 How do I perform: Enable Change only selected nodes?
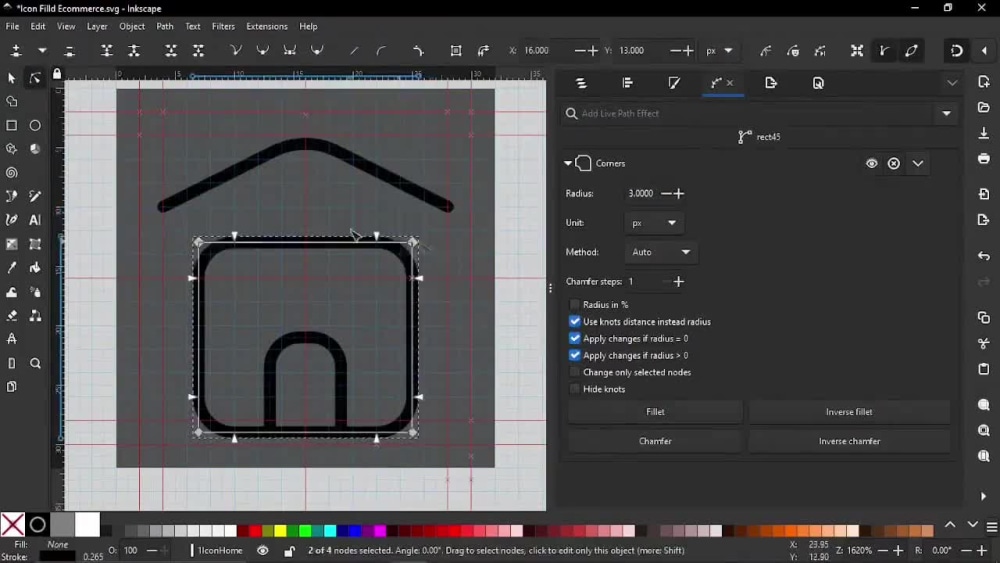tap(575, 372)
